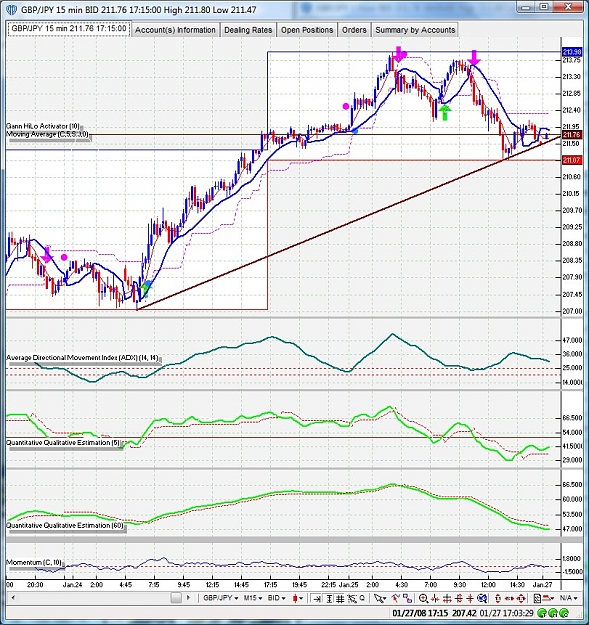Image resolution: width=589 pixels, height=625 pixels.
Task: Select the Momentum (C,10) label
Action: [34, 562]
